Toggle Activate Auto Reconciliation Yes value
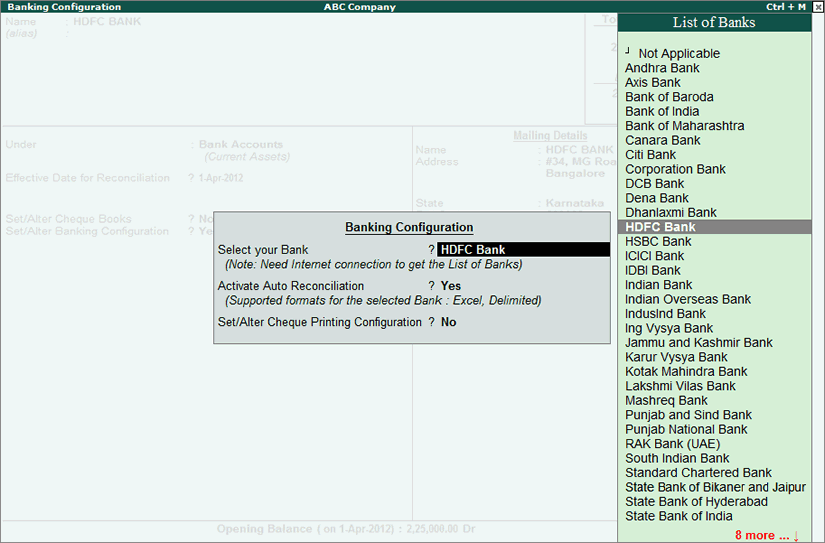 click(x=451, y=286)
